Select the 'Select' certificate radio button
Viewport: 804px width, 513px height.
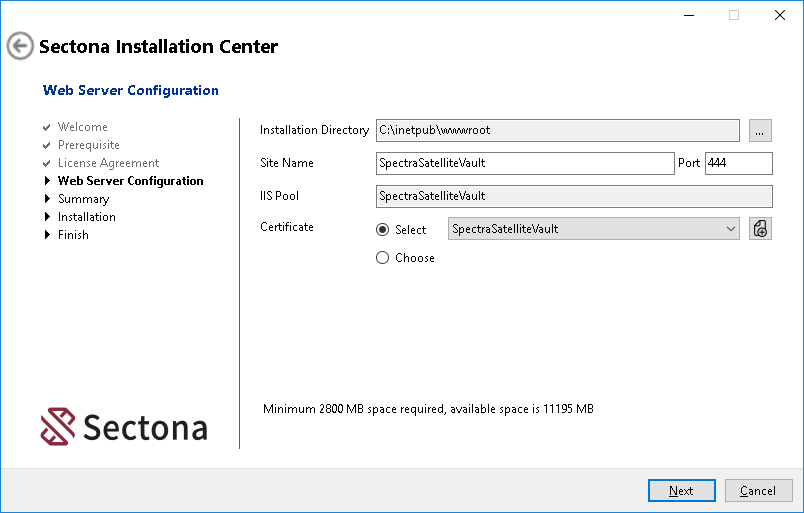pyautogui.click(x=382, y=229)
